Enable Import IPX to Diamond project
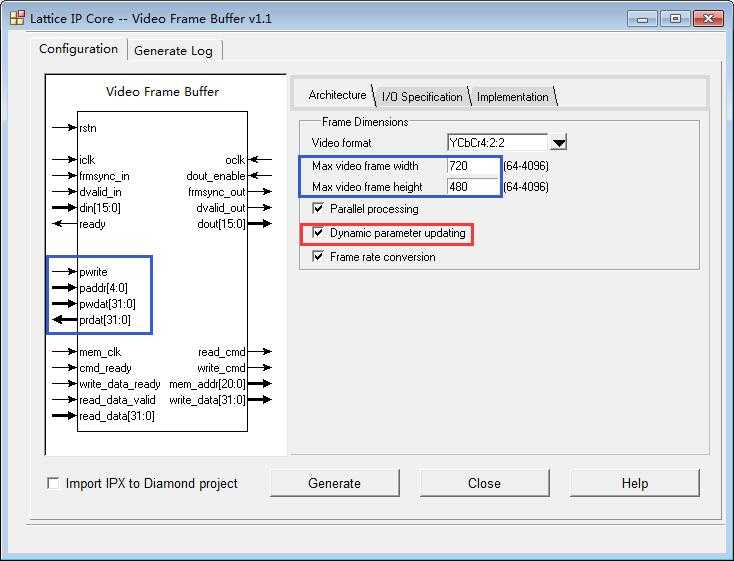Image resolution: width=734 pixels, height=561 pixels. tap(53, 483)
